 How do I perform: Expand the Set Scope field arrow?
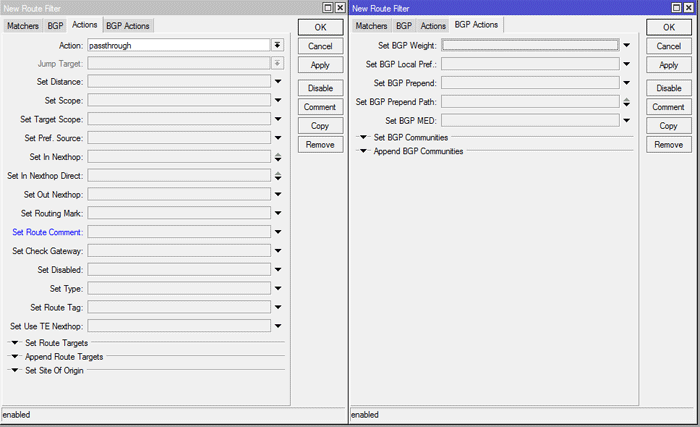[x=277, y=101]
